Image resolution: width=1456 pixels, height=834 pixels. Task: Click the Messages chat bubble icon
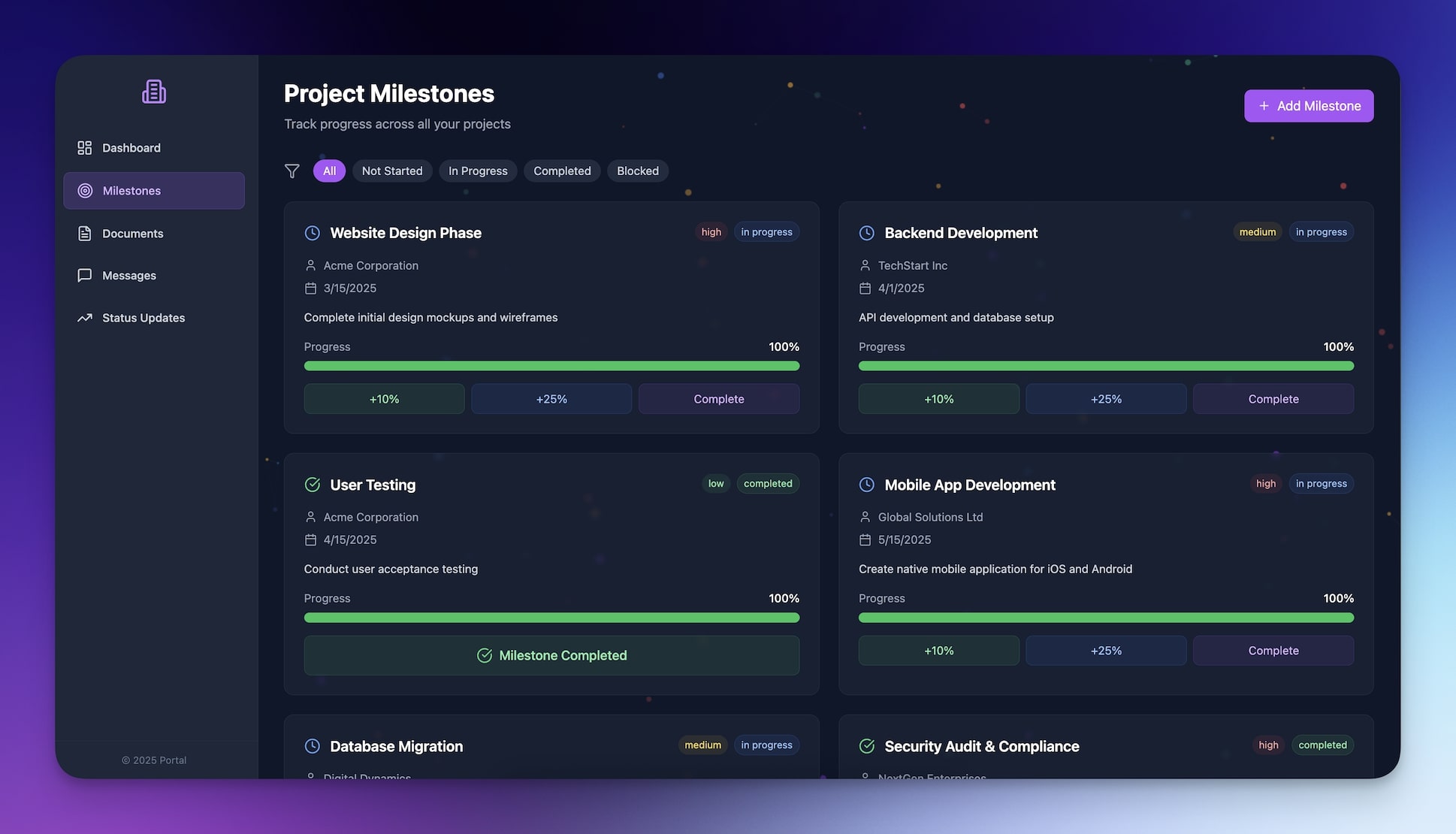[83, 275]
